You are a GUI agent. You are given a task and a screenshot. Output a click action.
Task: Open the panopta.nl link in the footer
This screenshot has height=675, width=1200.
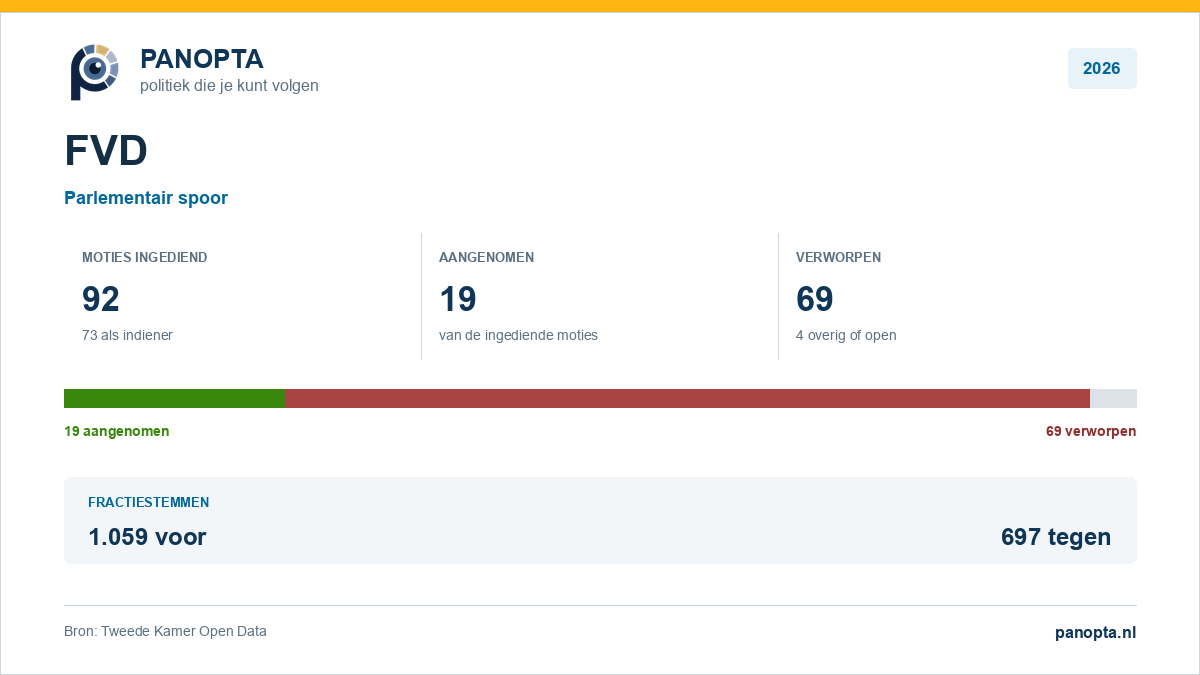click(x=1096, y=633)
